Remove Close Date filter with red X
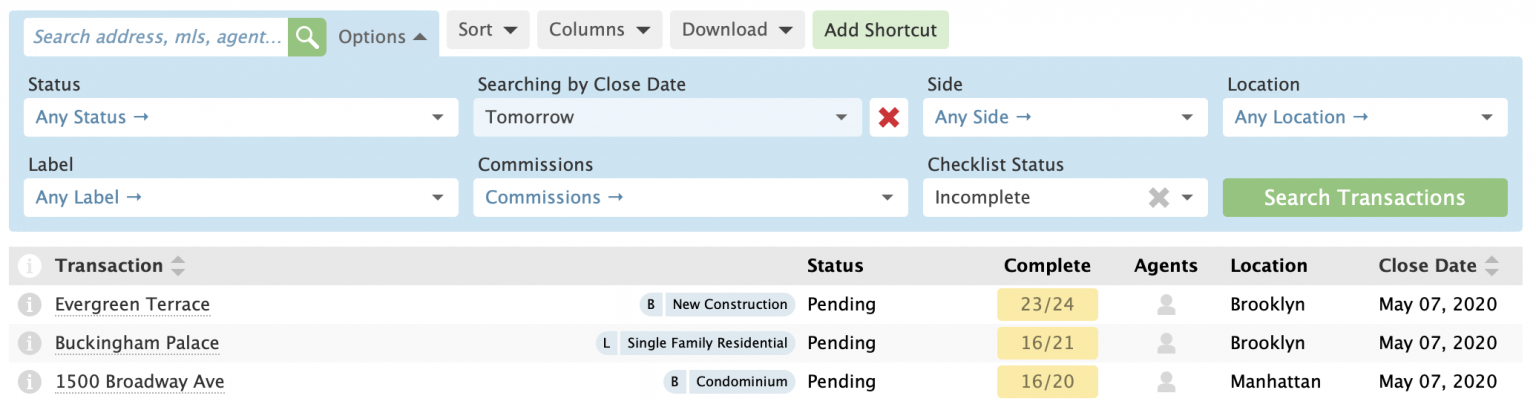This screenshot has width=1536, height=413. point(888,118)
